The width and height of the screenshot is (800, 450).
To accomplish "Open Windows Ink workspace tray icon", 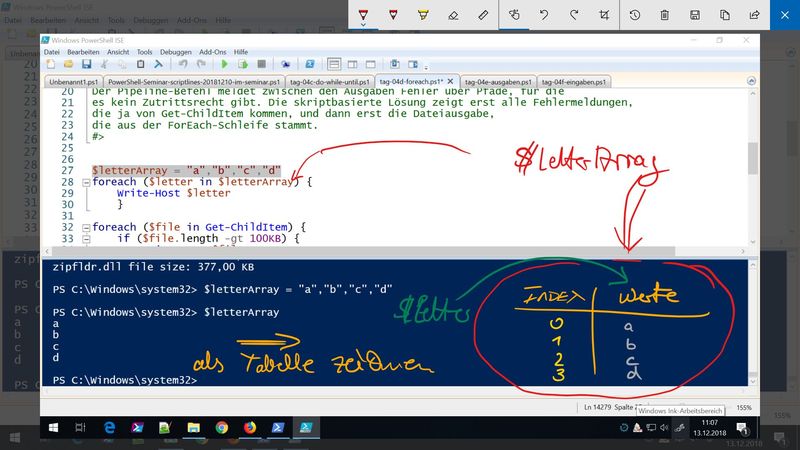I will click(x=680, y=428).
